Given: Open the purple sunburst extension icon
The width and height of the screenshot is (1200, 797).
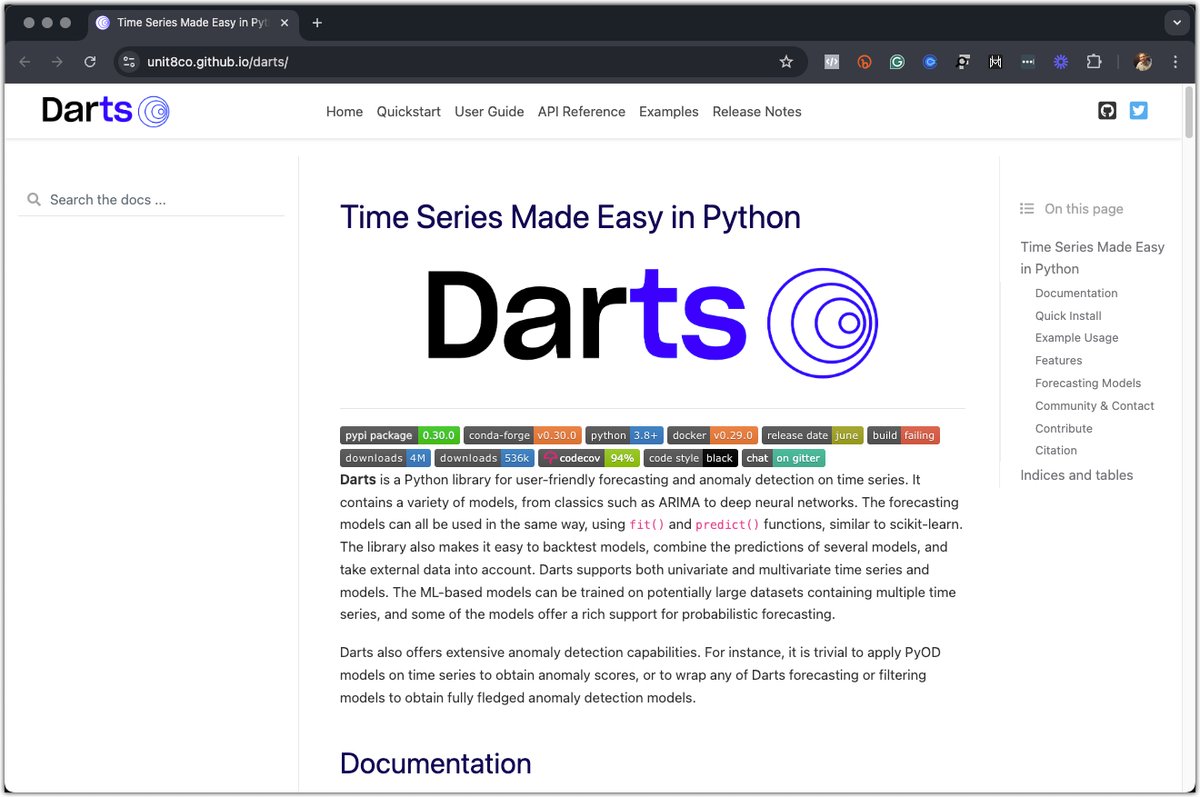Looking at the screenshot, I should pos(1061,62).
